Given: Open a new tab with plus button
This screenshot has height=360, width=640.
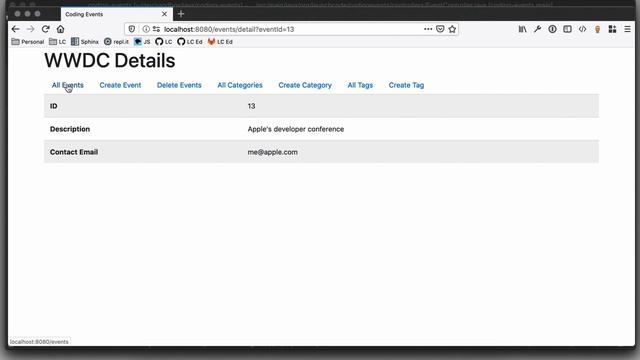Looking at the screenshot, I should pyautogui.click(x=181, y=14).
